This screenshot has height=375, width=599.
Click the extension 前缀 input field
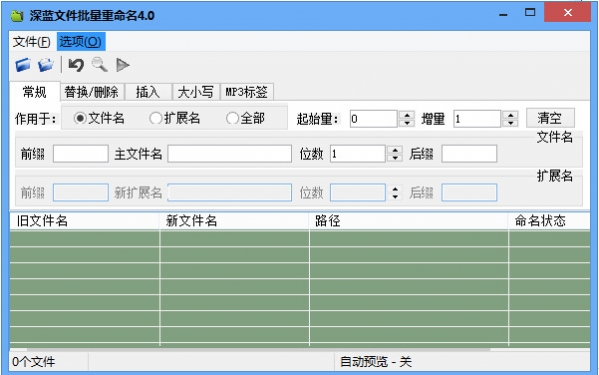[81, 192]
